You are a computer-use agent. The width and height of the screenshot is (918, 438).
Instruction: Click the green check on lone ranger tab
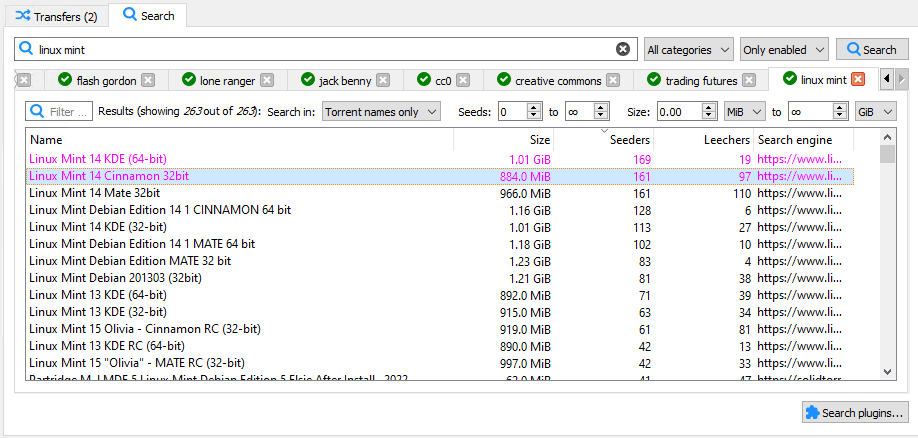[189, 80]
